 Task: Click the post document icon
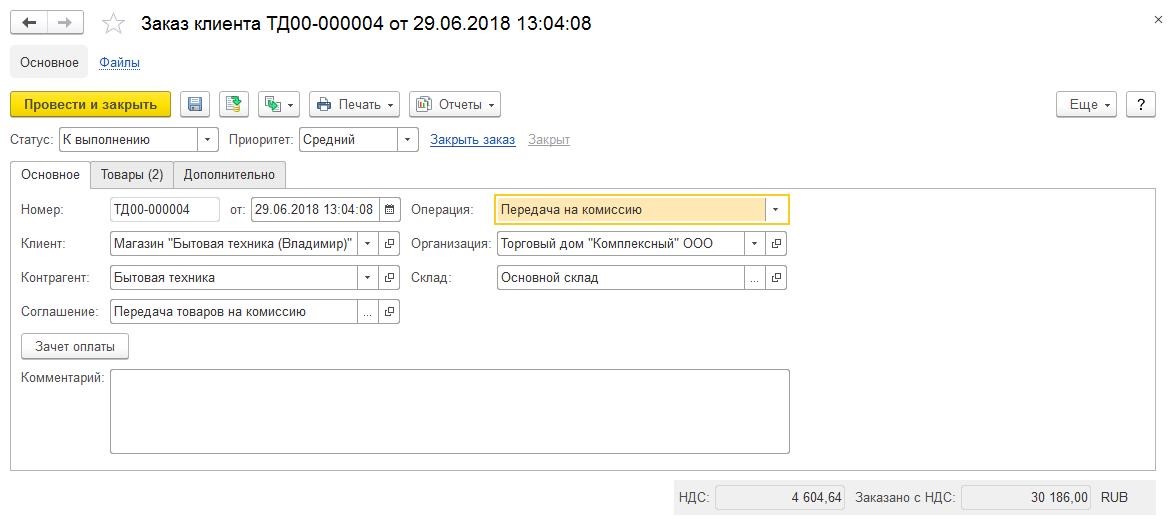234,105
